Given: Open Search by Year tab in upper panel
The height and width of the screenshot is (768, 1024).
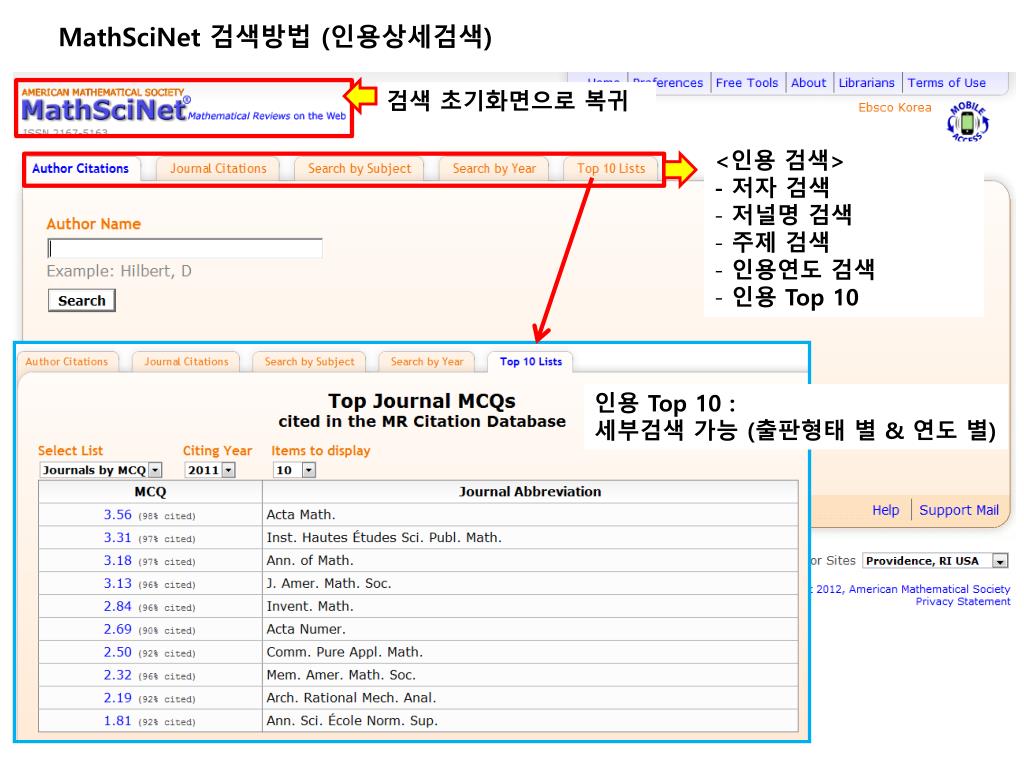Looking at the screenshot, I should [494, 168].
